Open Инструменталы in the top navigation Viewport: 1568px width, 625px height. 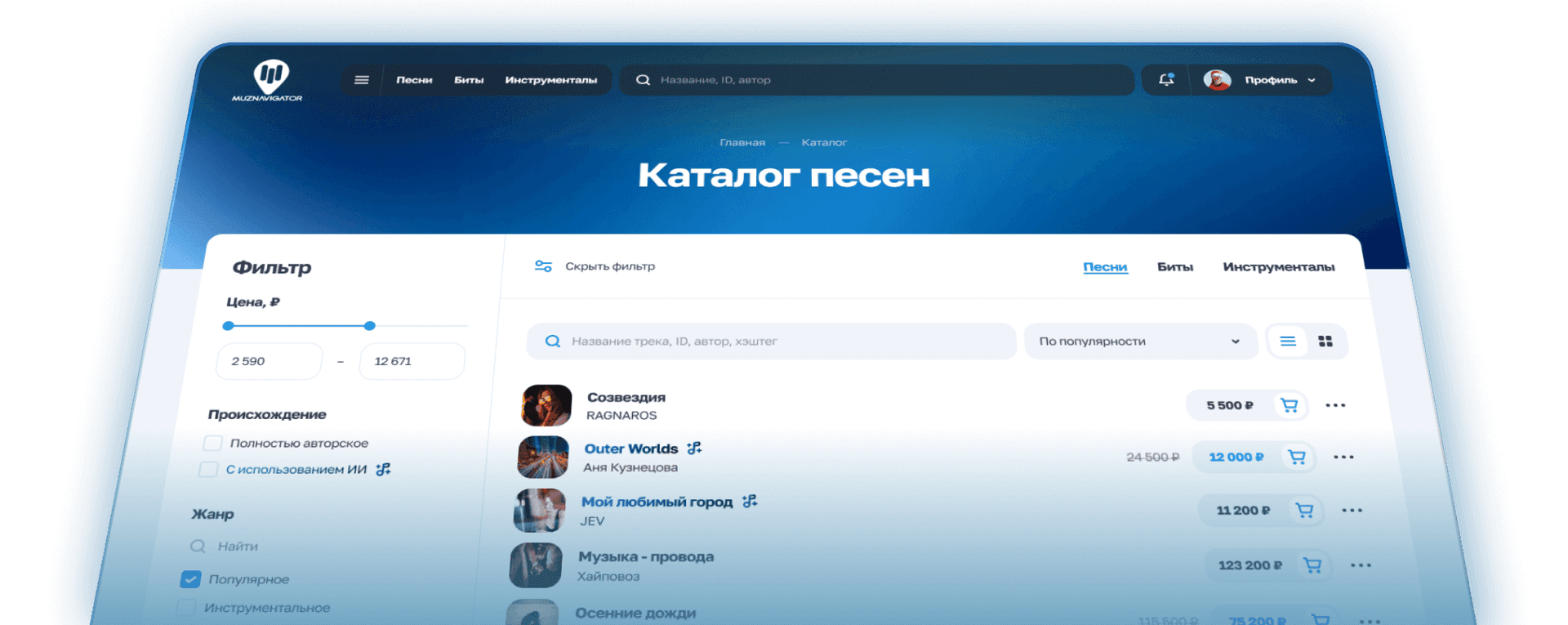(551, 80)
